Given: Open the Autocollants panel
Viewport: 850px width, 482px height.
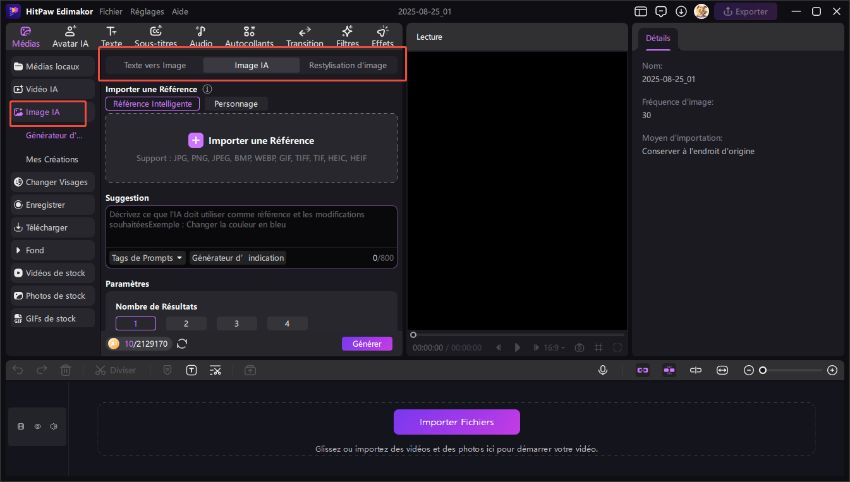Looking at the screenshot, I should [x=249, y=37].
